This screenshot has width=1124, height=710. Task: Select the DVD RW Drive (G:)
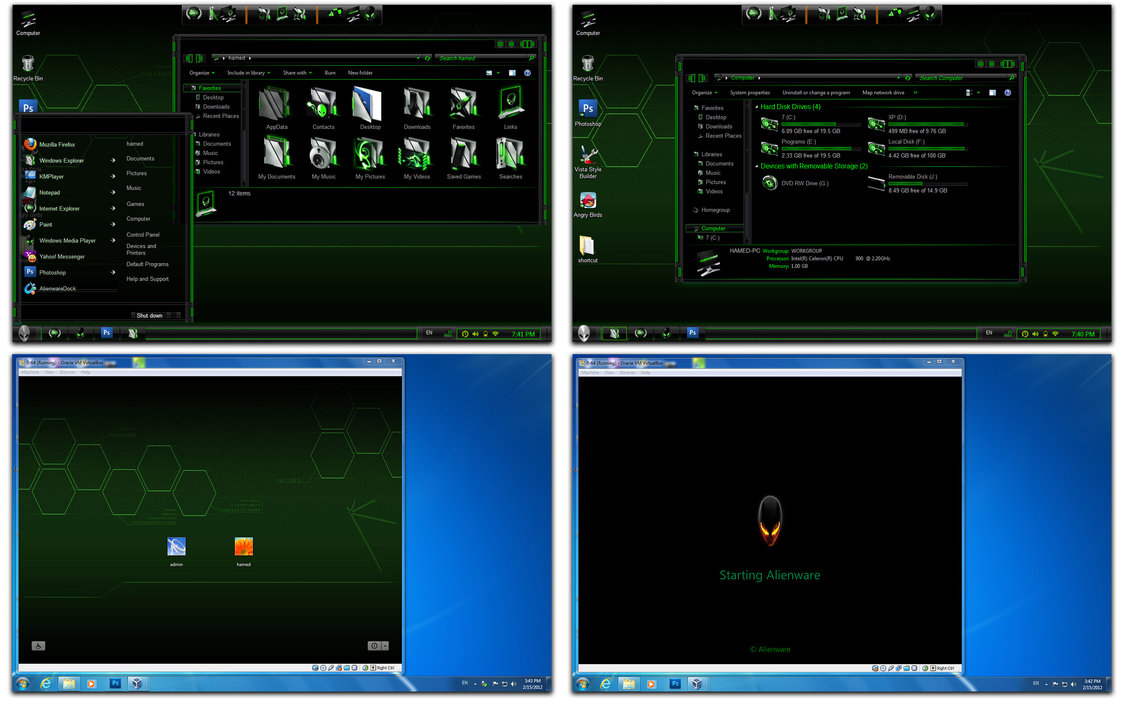[x=796, y=183]
